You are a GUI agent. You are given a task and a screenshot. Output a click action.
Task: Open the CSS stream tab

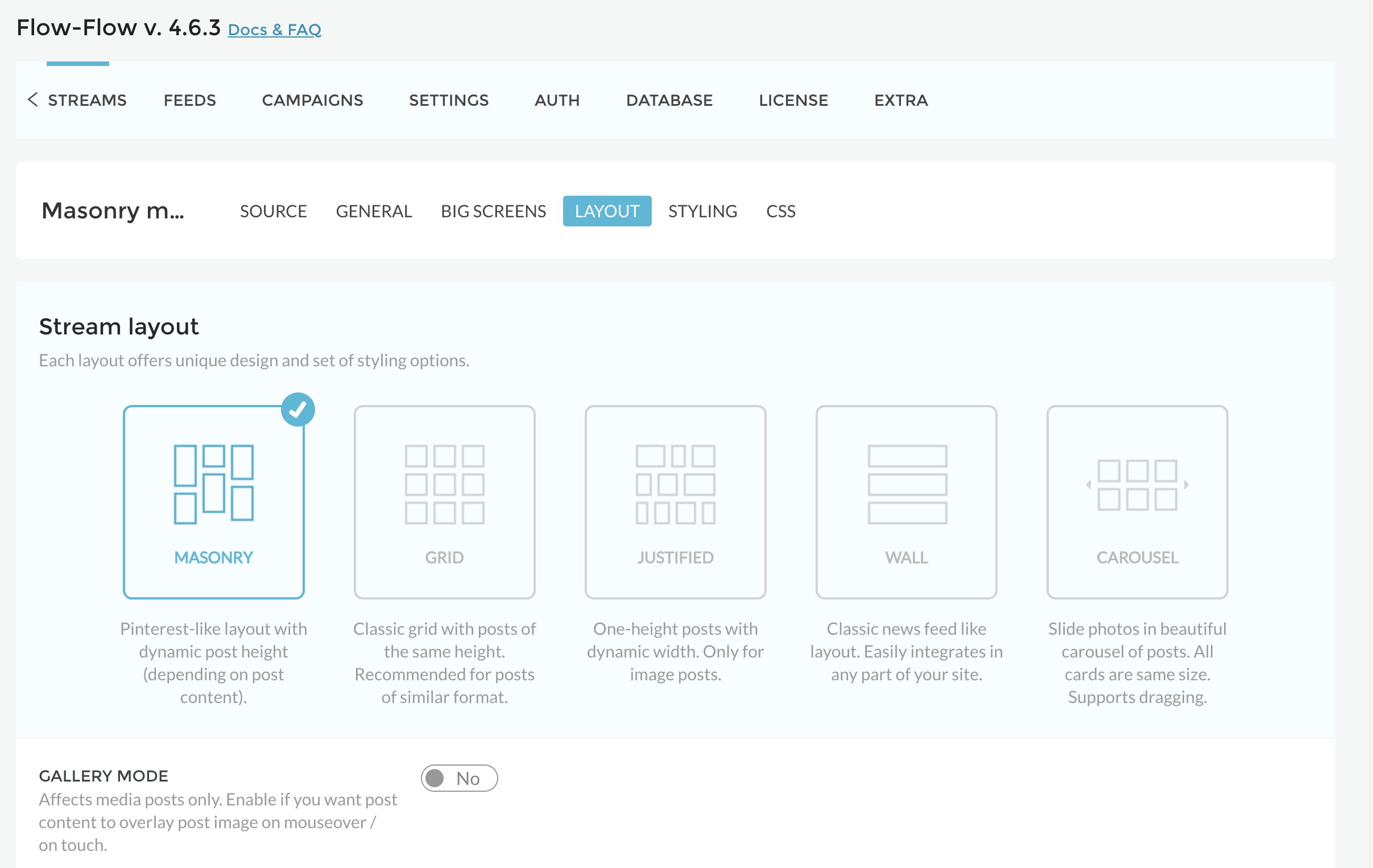[780, 211]
